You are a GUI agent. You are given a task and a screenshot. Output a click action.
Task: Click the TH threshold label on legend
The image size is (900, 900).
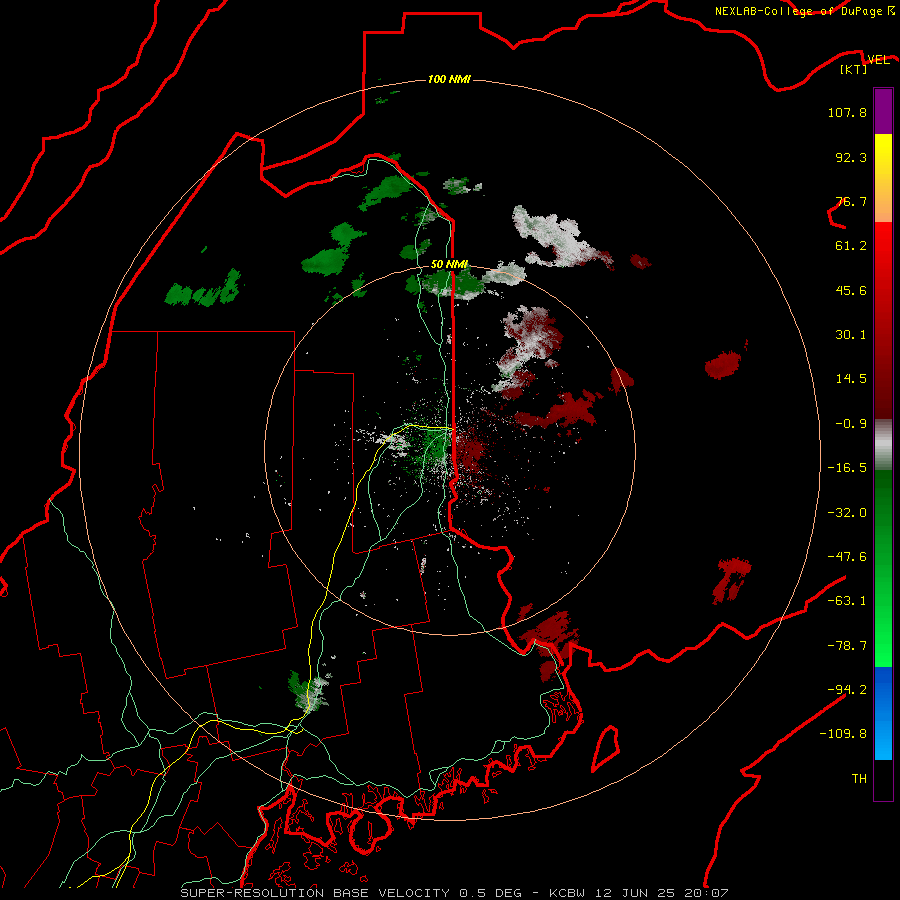(x=859, y=779)
